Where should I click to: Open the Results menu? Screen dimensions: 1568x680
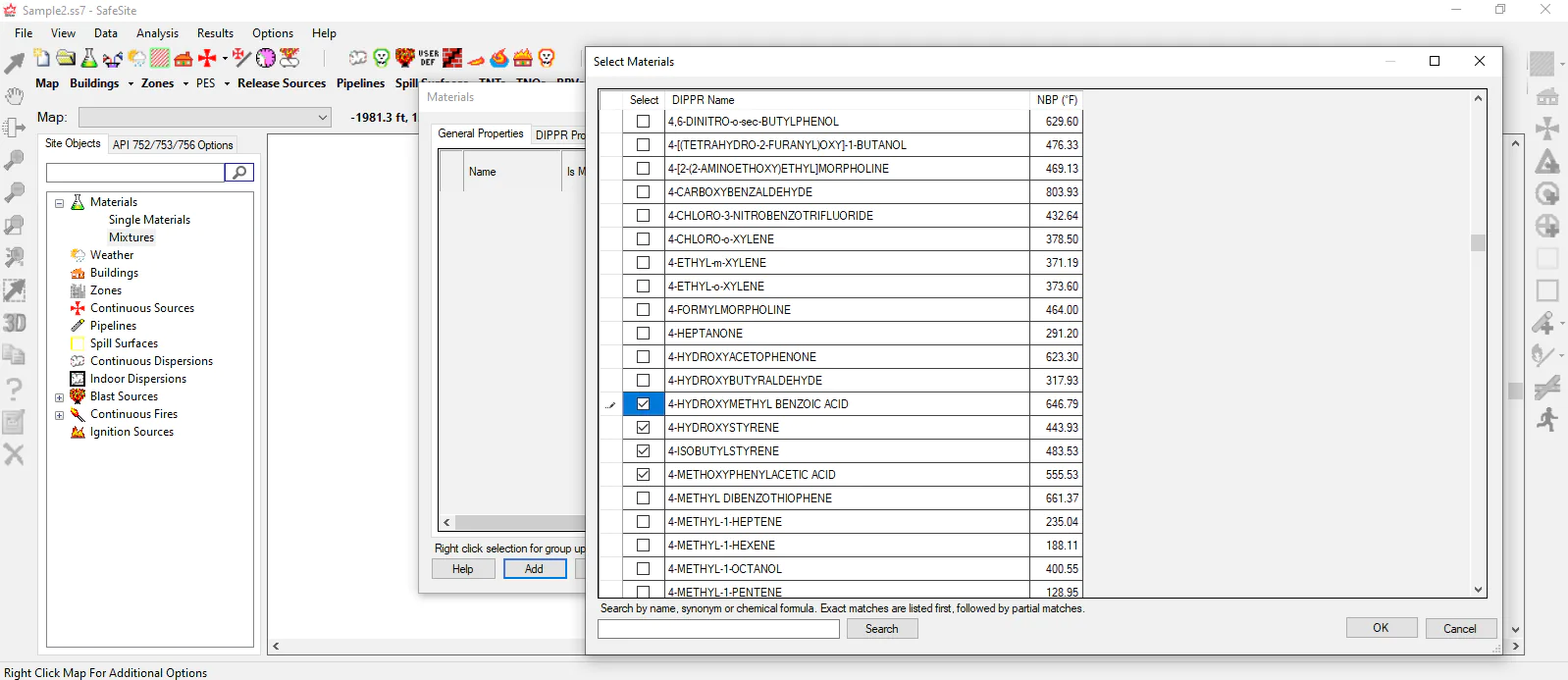pos(215,33)
